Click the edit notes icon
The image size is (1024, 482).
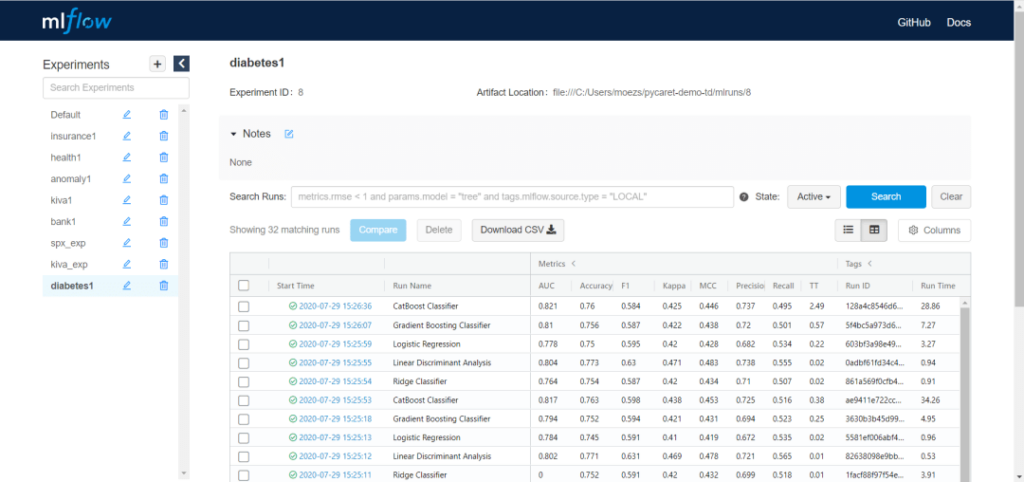click(289, 134)
